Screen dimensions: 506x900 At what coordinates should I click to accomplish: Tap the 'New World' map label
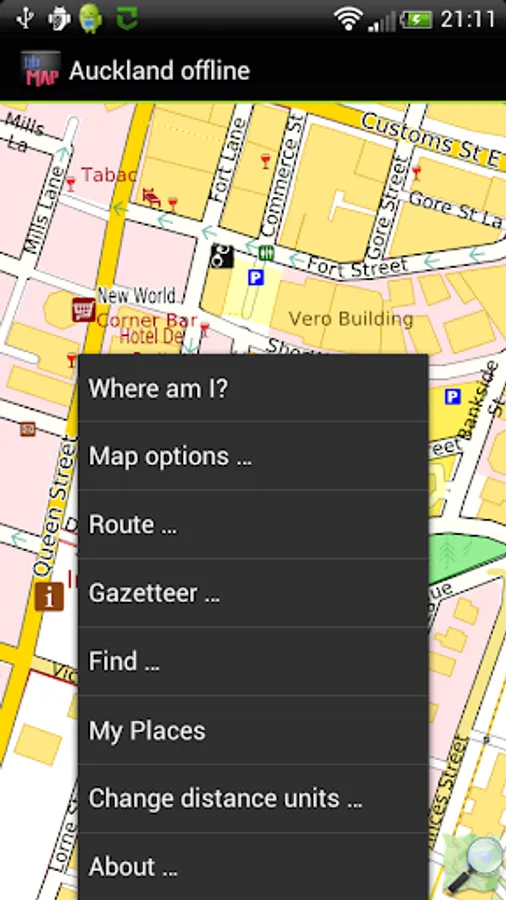137,296
